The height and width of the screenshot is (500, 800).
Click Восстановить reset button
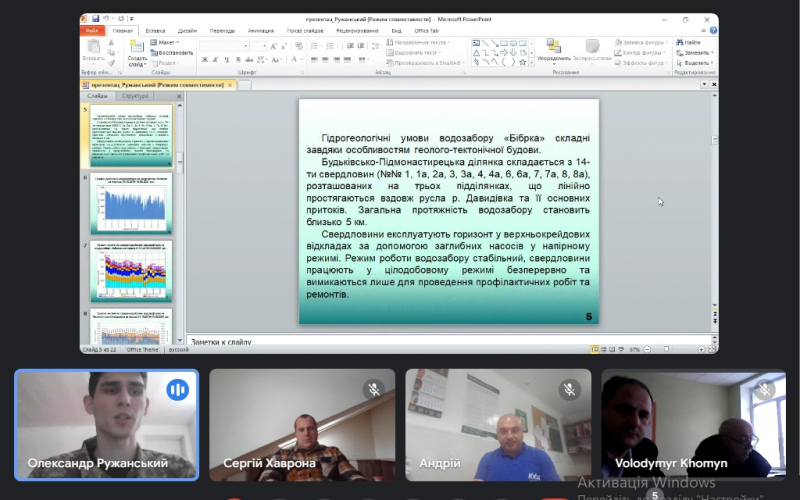point(172,53)
